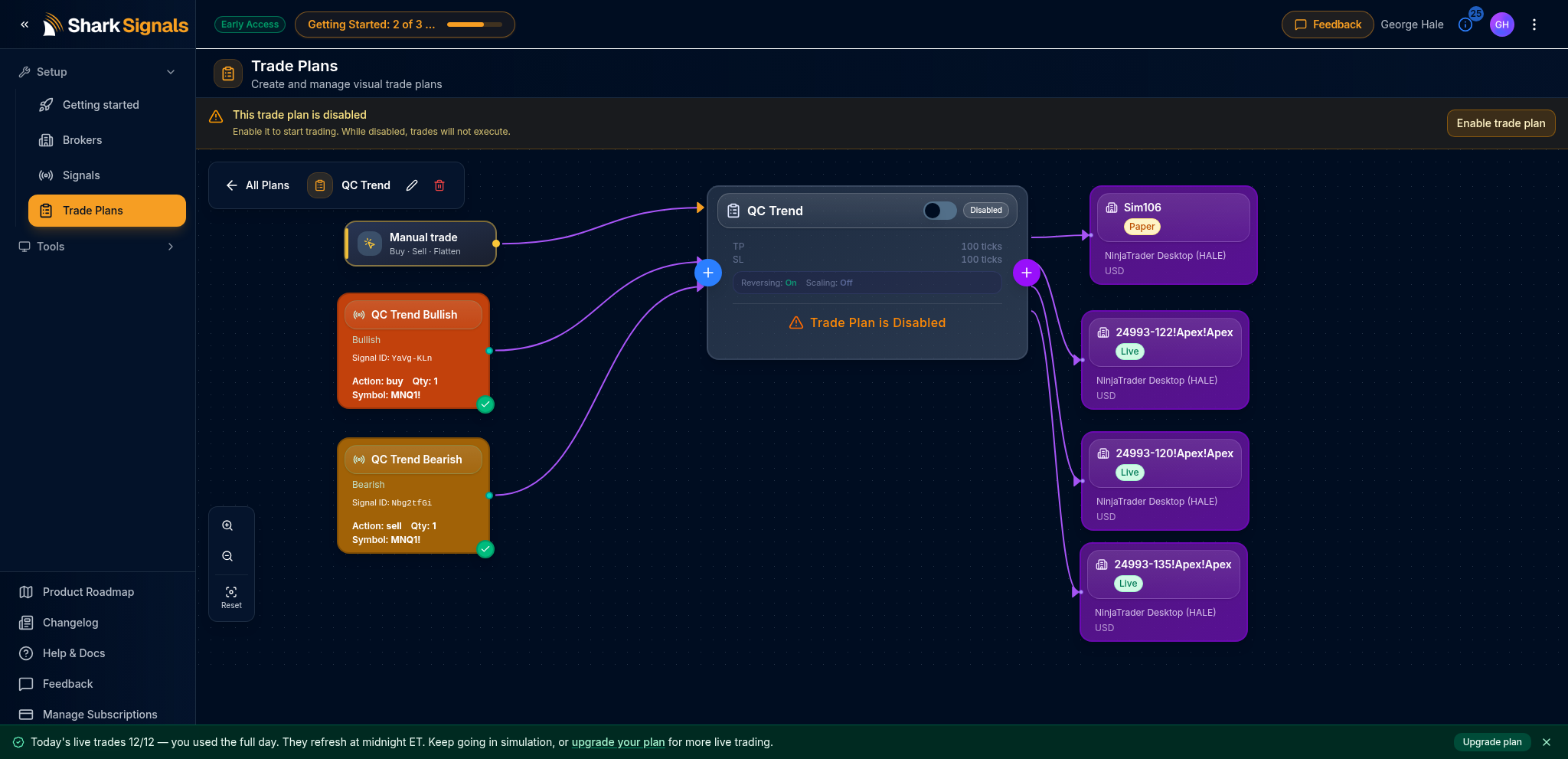Collapse the sidebar with the double chevron
The height and width of the screenshot is (759, 1568).
(24, 25)
